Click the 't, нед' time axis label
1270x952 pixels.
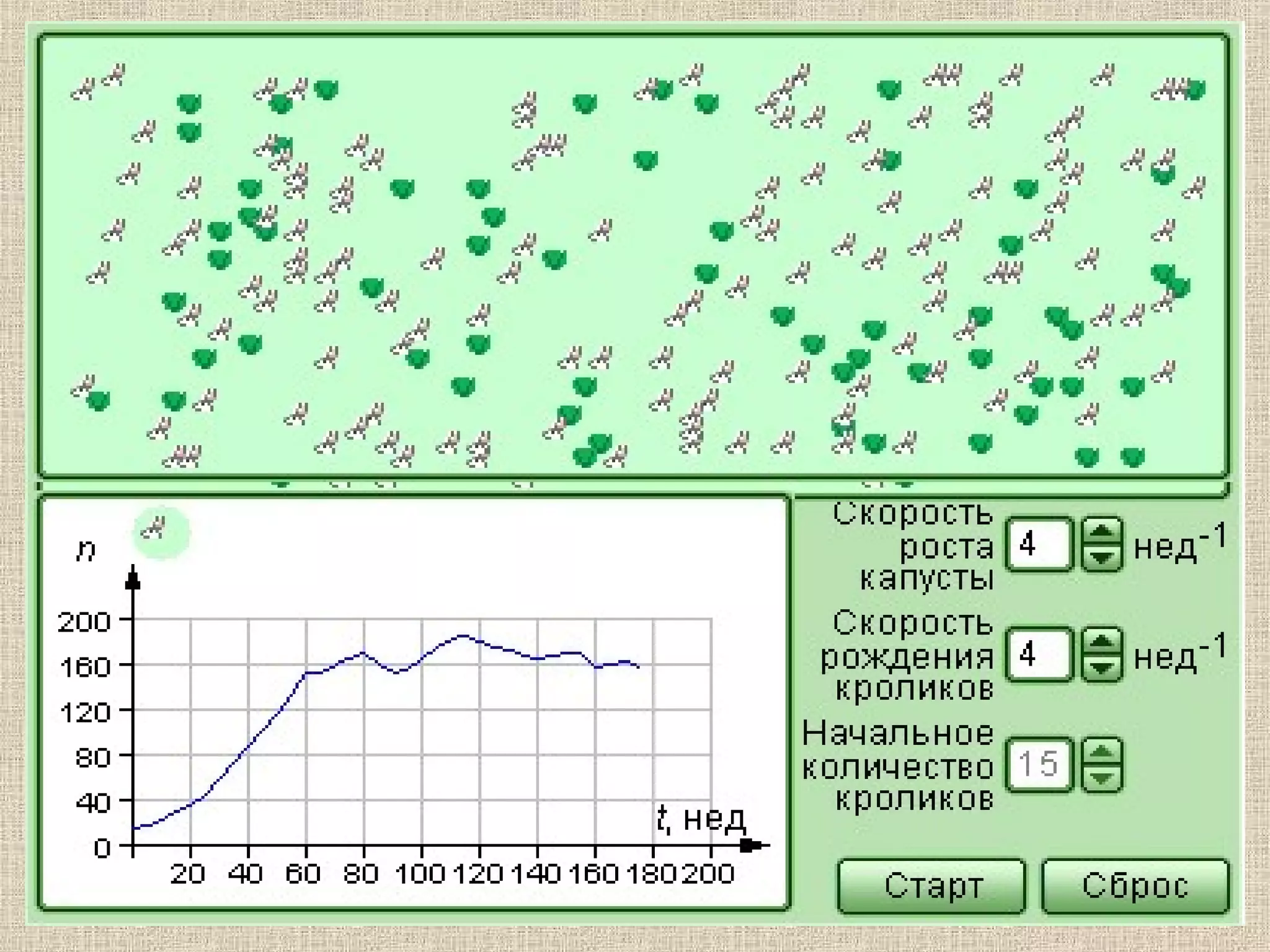tap(701, 819)
